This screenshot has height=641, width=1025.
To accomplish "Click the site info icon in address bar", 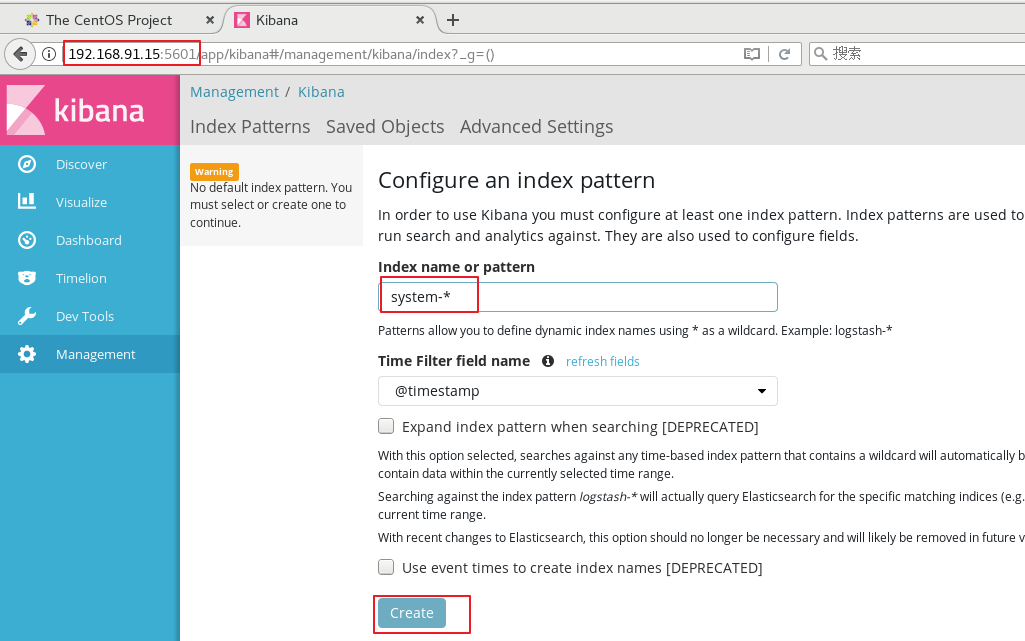I will pyautogui.click(x=49, y=54).
